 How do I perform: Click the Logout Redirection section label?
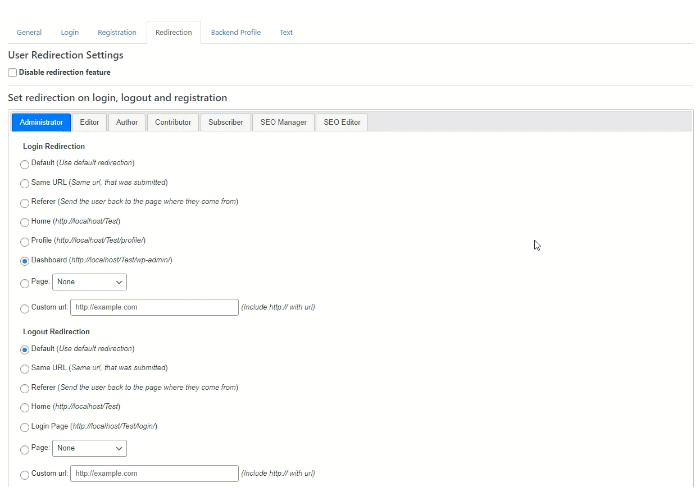(x=56, y=332)
